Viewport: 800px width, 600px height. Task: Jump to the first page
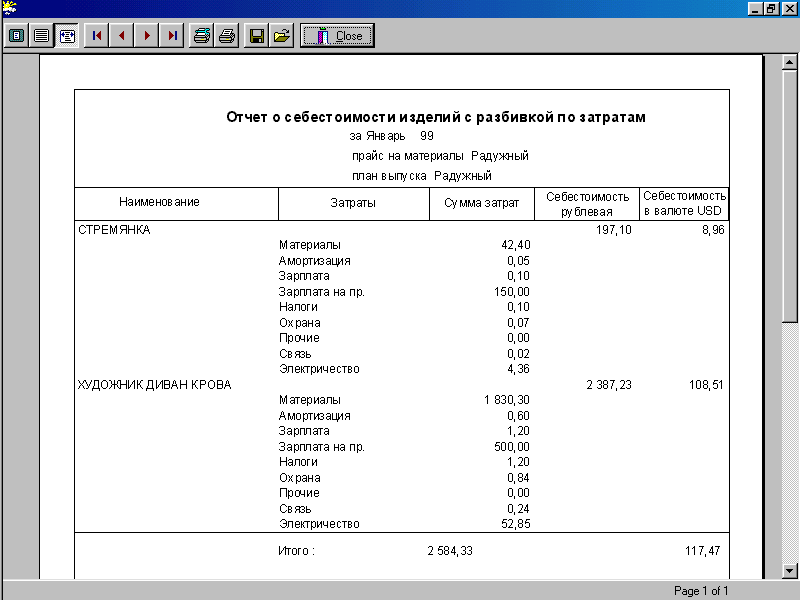(97, 36)
